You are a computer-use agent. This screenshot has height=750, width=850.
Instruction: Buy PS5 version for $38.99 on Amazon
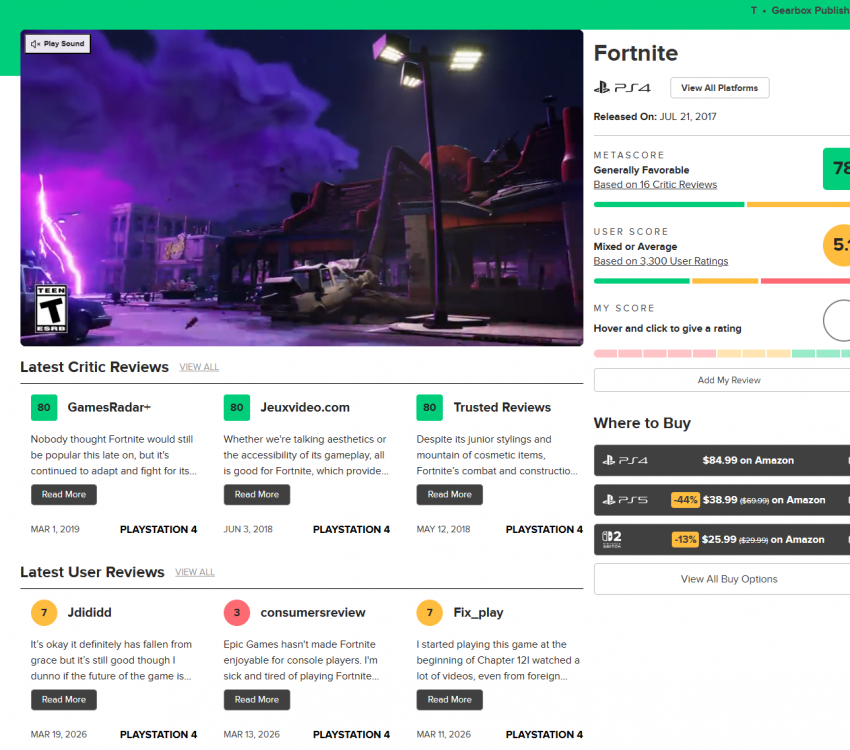click(x=722, y=500)
